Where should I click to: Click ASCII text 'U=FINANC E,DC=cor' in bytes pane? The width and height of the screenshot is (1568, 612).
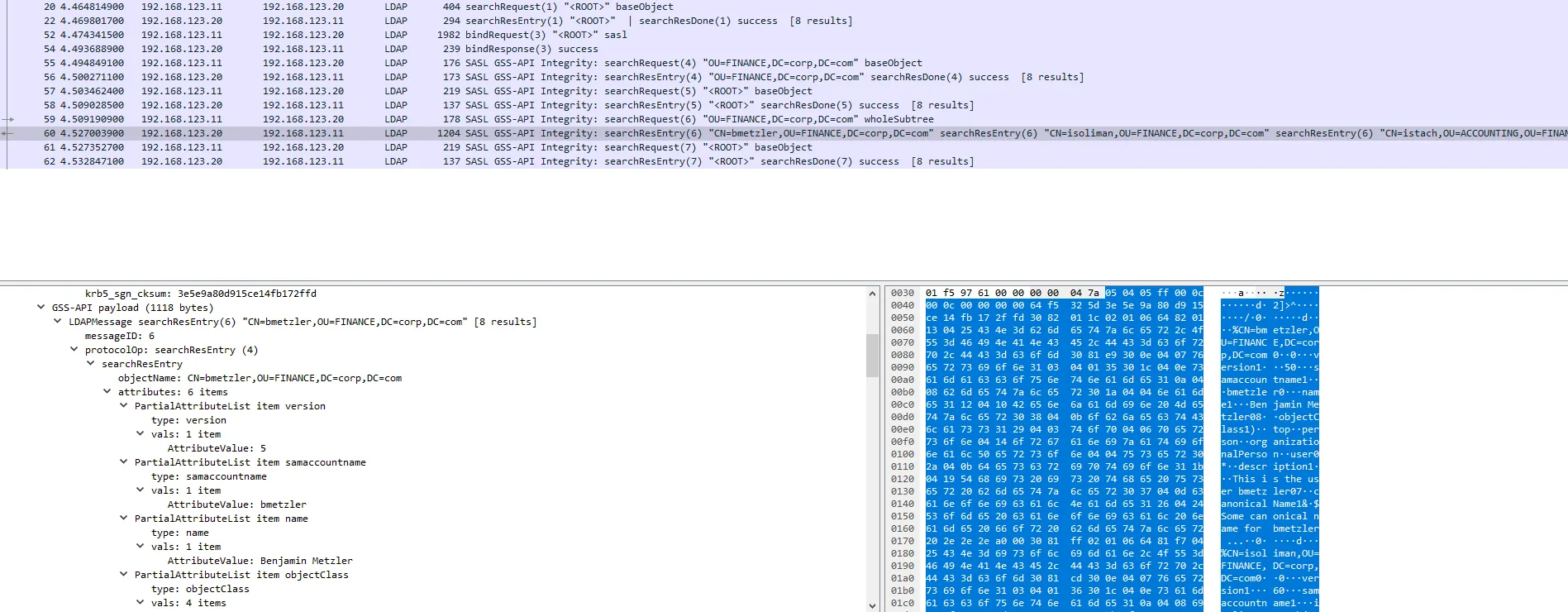(1270, 342)
